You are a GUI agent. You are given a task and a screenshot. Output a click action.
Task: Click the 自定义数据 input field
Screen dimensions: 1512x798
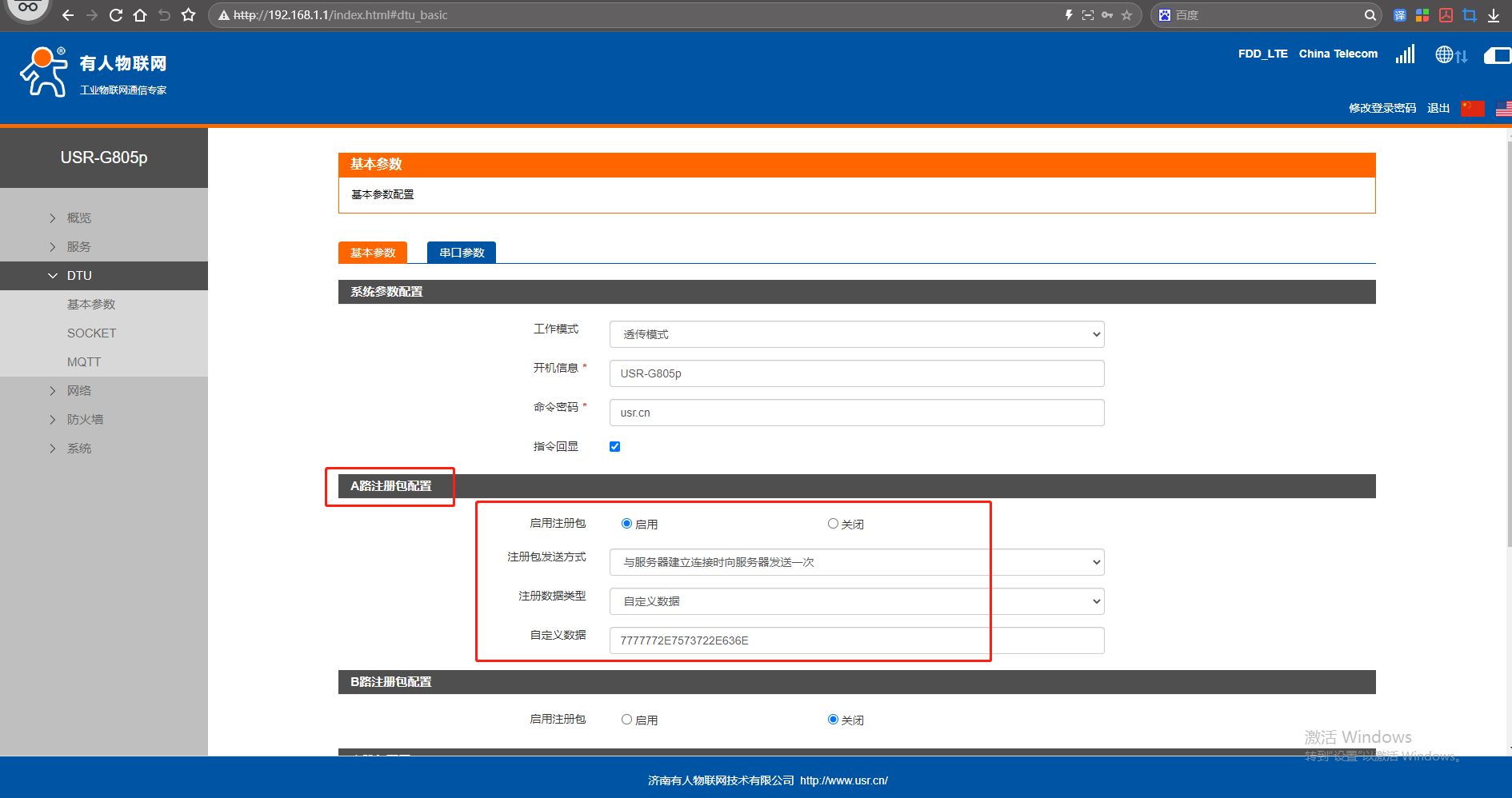point(856,640)
